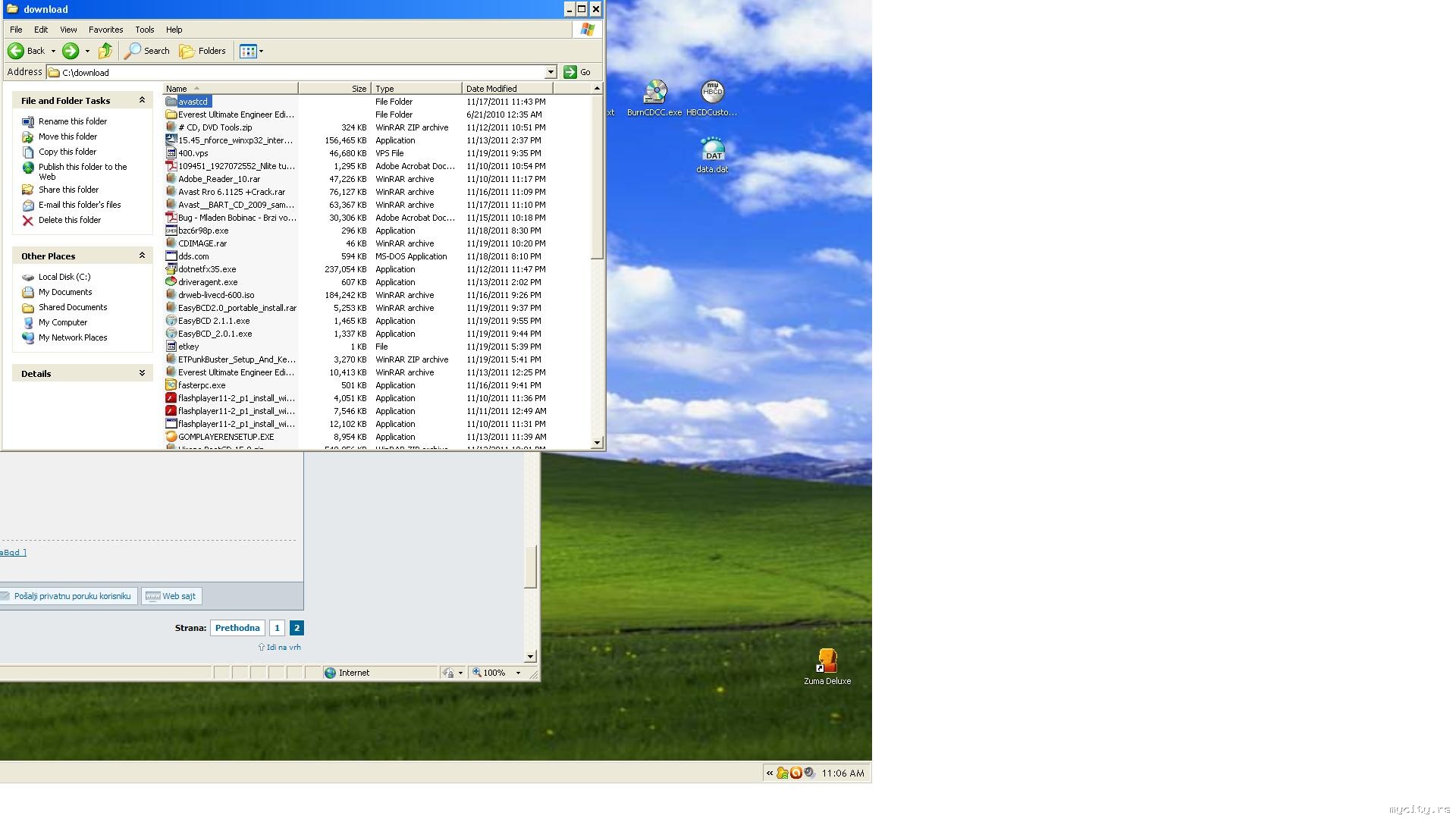Collapse File and Folder Tasks panel
Viewport: 1456px width, 819px height.
(142, 100)
